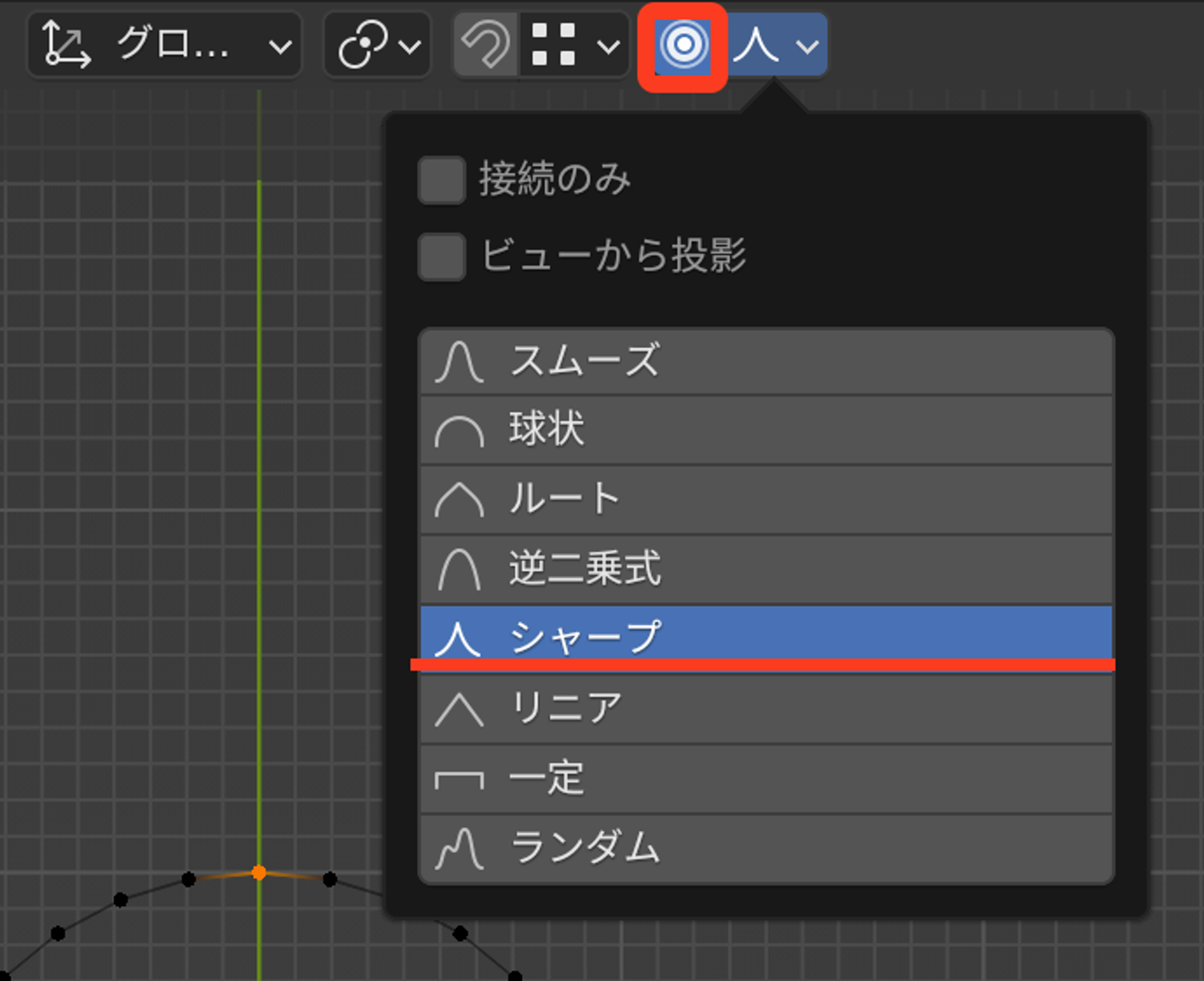Open the pivot point dropdown
1204x981 pixels.
click(378, 45)
